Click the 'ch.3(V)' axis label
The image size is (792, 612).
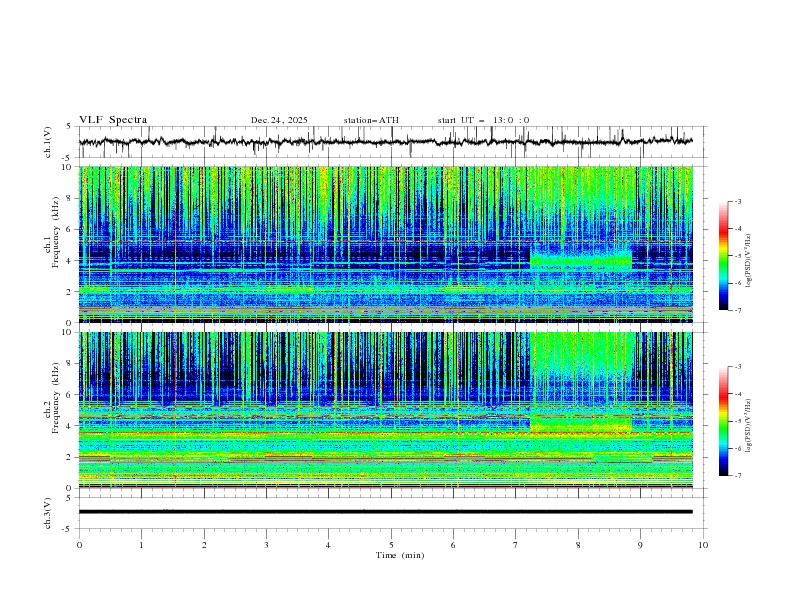click(48, 513)
